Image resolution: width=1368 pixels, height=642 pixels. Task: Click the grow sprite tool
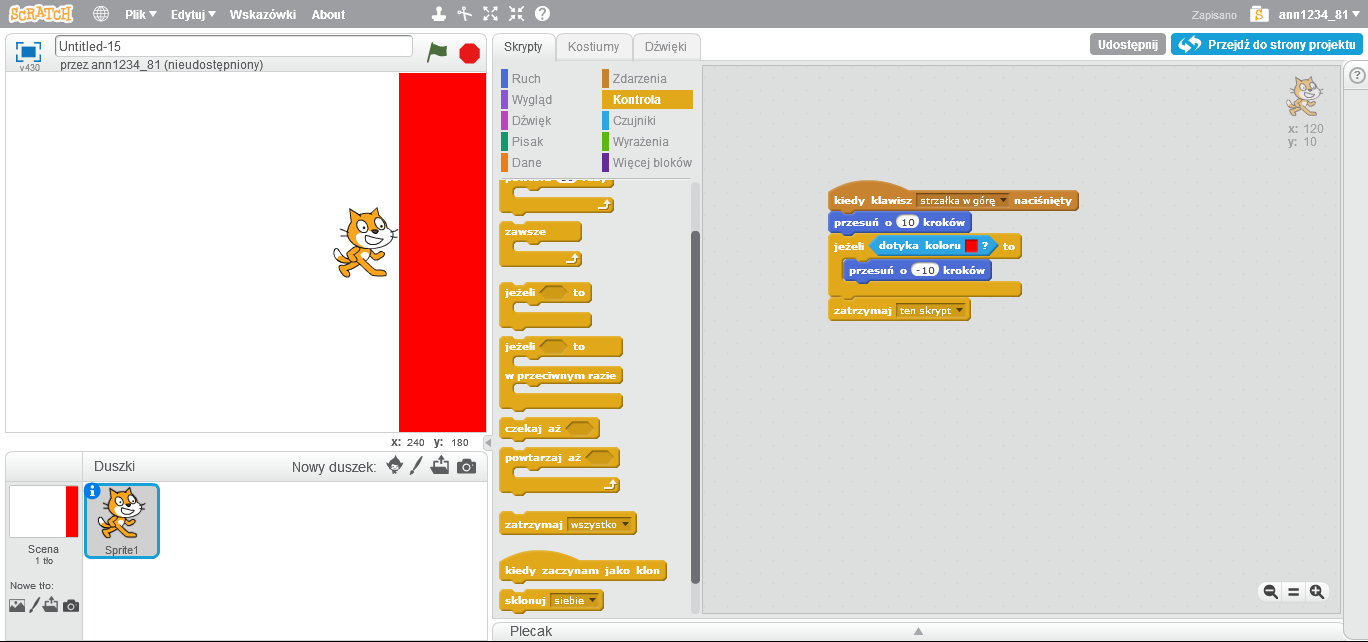click(489, 14)
